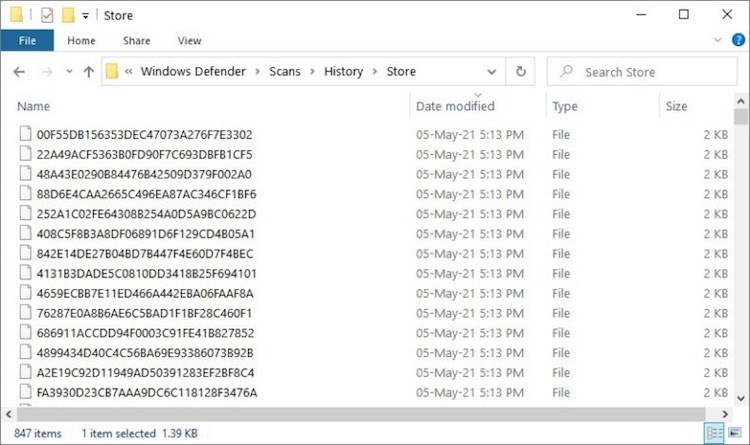Go up one folder level
Screen dimensions: 750x445
(88, 72)
